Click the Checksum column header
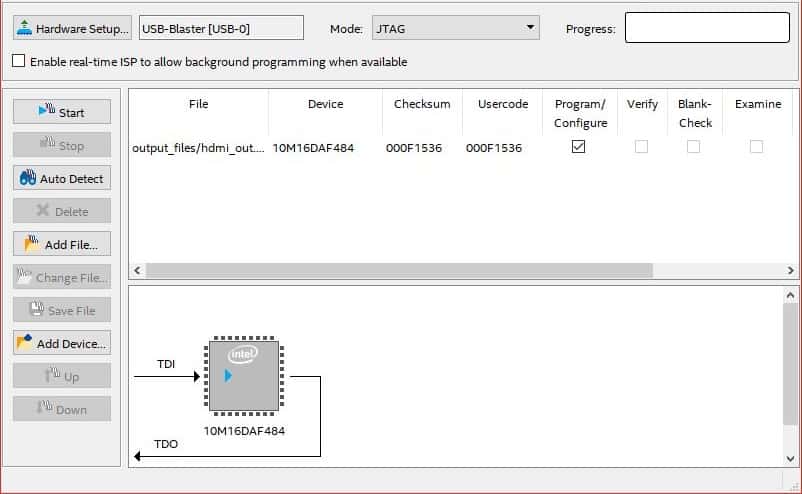Viewport: 802px width, 494px height. coord(422,104)
